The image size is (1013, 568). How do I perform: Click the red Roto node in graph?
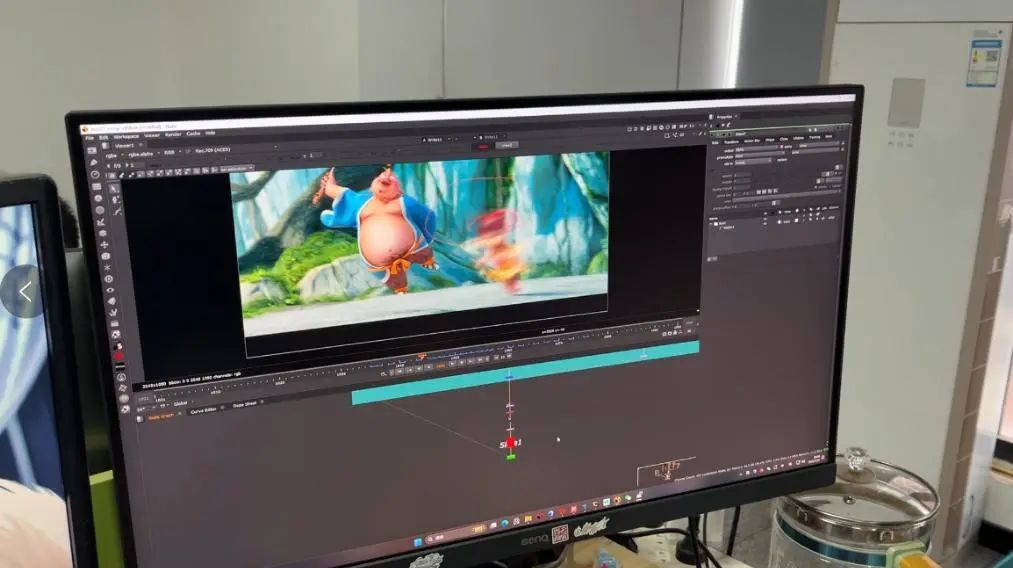point(510,442)
